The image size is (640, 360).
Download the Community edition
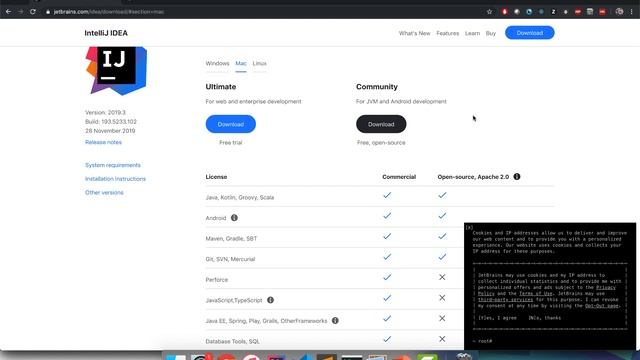pos(381,124)
